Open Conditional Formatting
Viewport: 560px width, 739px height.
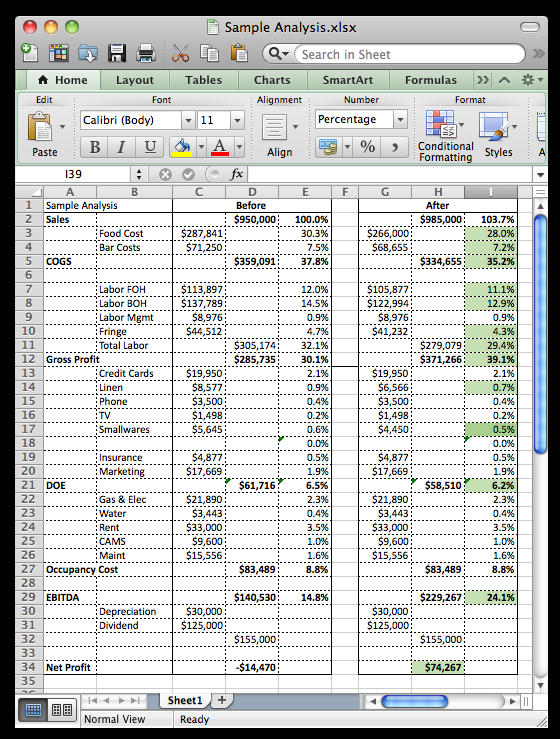[x=445, y=136]
